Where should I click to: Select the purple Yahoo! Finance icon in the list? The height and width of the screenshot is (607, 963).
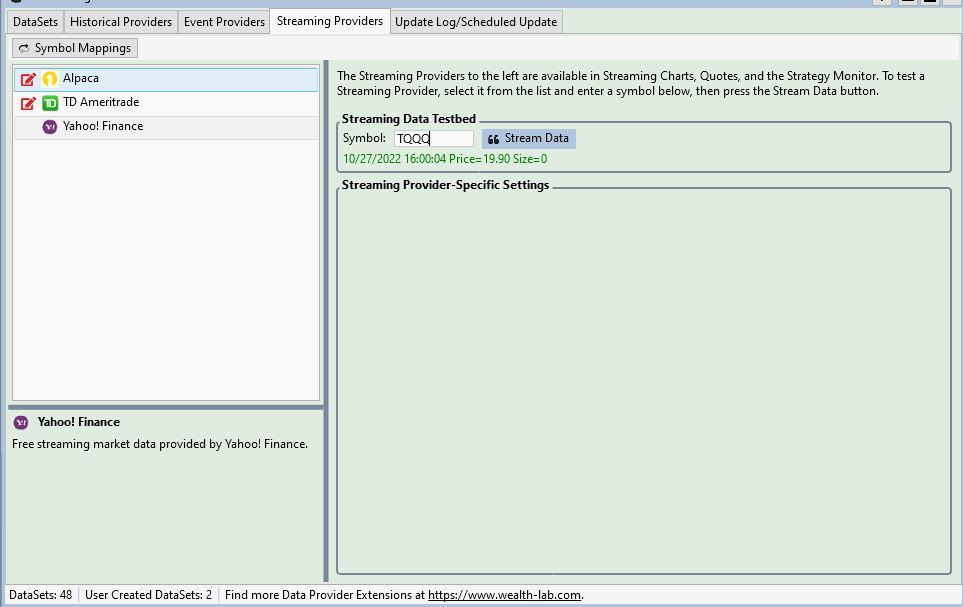pyautogui.click(x=50, y=127)
